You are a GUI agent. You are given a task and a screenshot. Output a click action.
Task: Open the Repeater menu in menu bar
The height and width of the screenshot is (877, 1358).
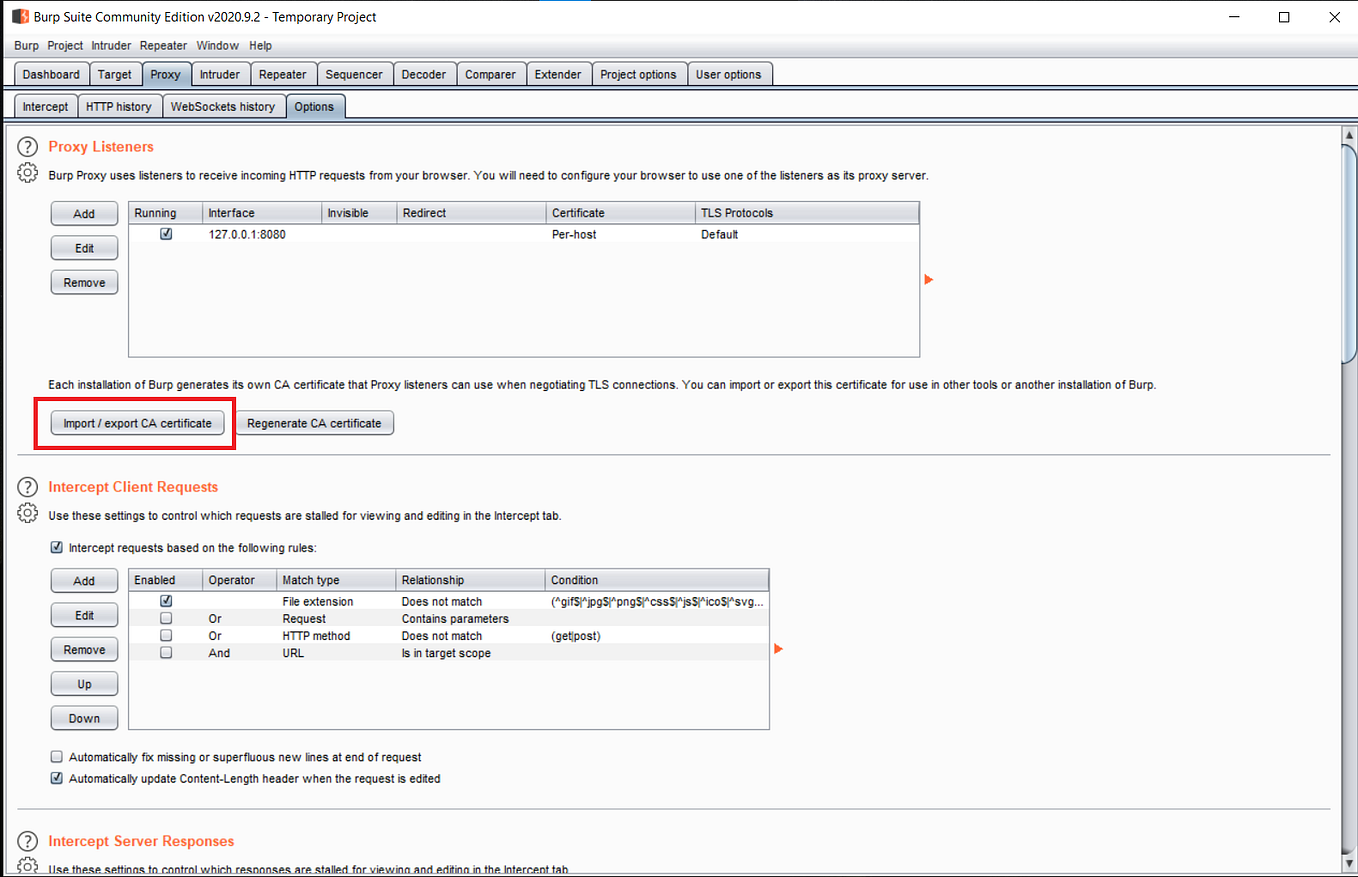164,46
